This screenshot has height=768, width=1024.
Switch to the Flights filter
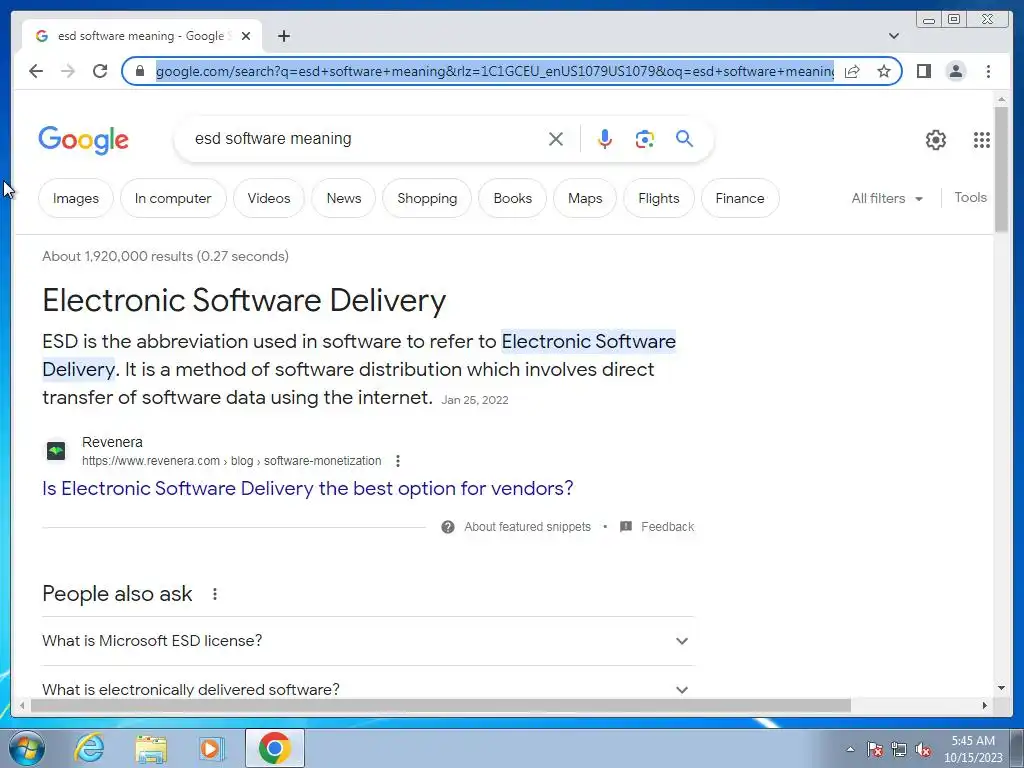(659, 198)
